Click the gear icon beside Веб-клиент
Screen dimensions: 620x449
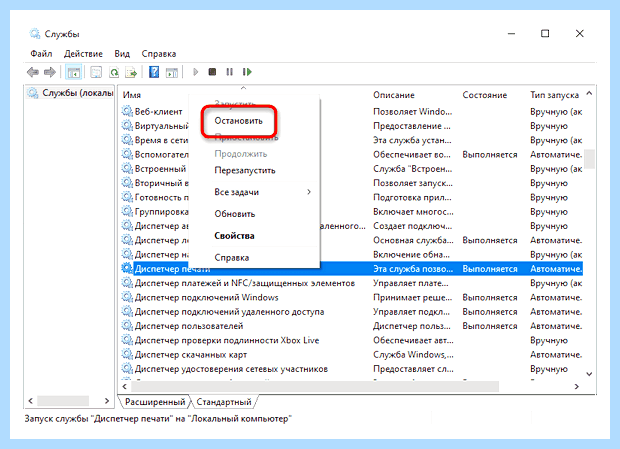[127, 111]
